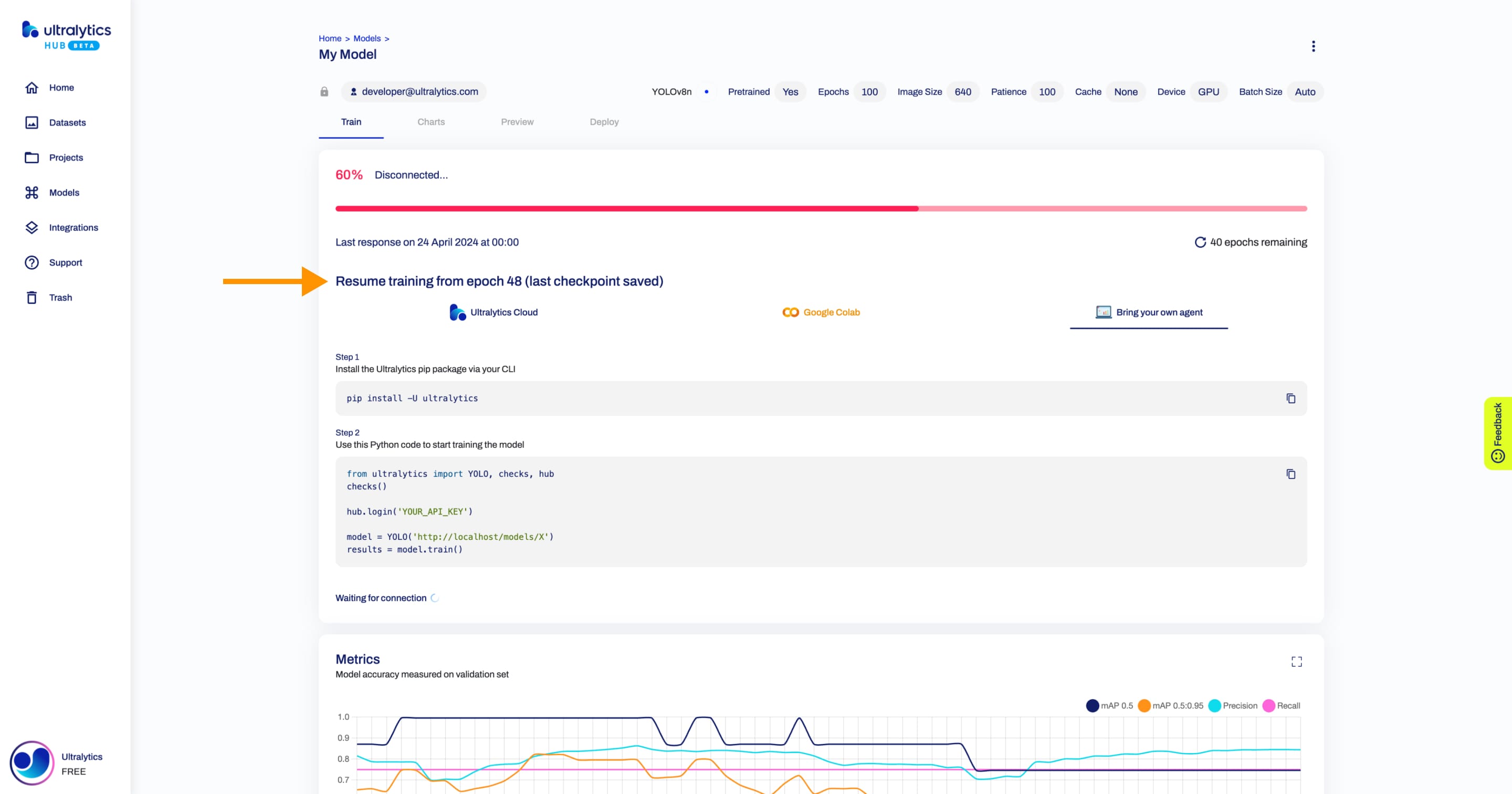Select Models from sidebar icon
Screen dimensions: 1512x794
click(x=31, y=192)
